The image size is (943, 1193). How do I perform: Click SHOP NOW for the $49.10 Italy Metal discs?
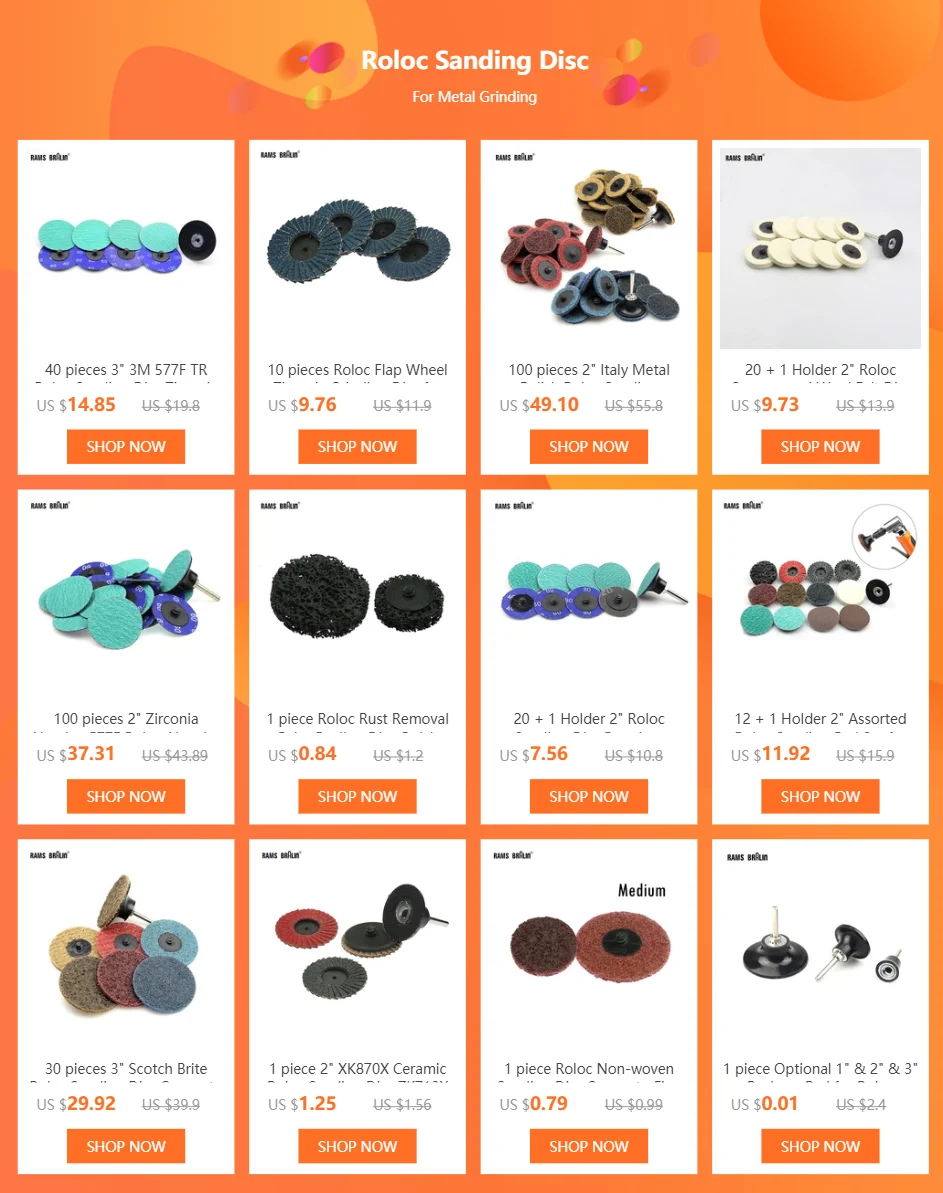click(x=588, y=447)
